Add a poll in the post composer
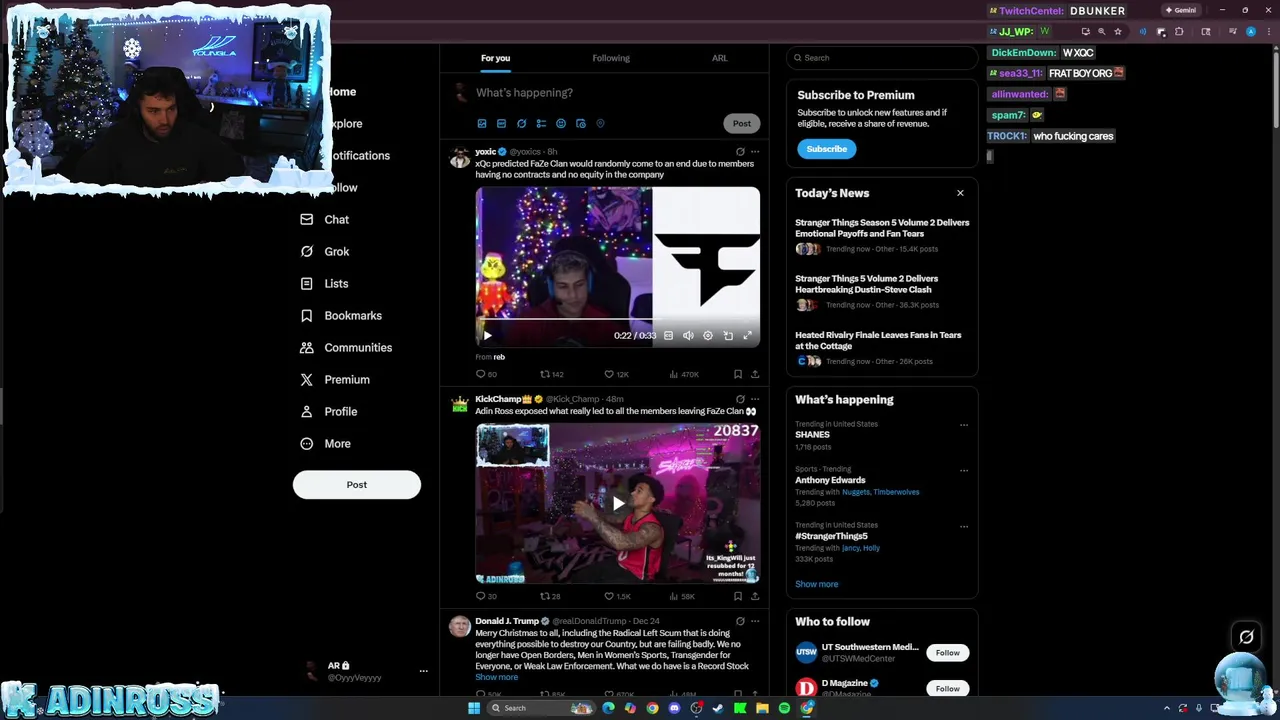Viewport: 1280px width, 720px height. [x=541, y=123]
